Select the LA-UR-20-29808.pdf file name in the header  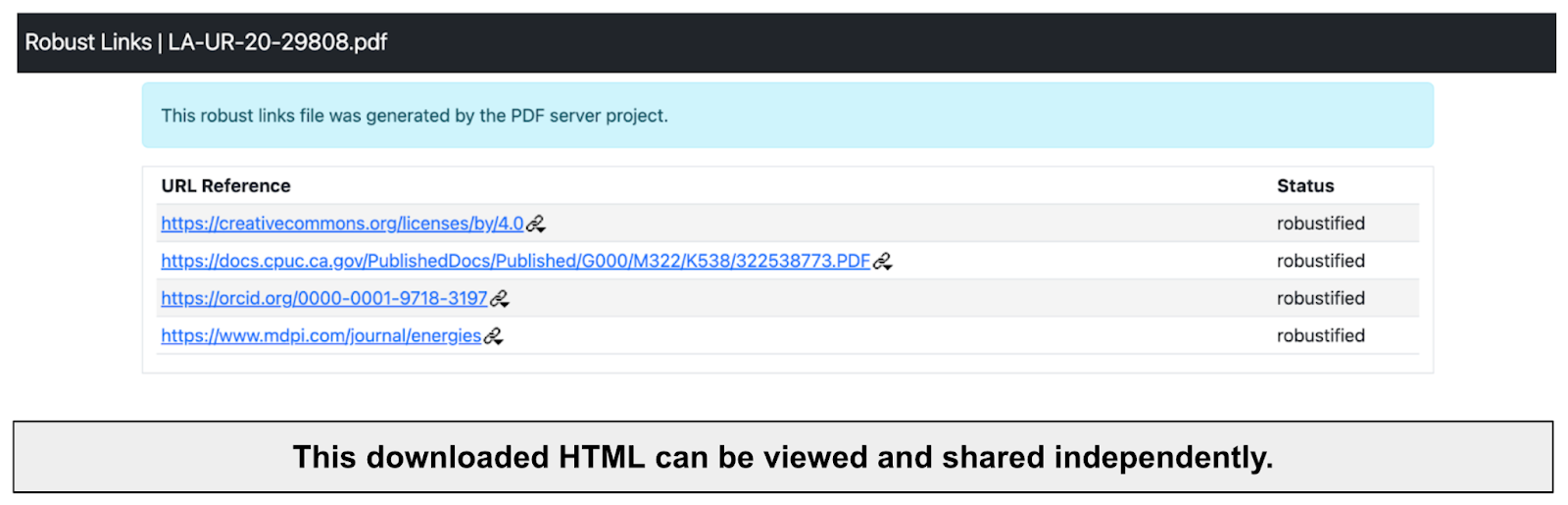pyautogui.click(x=277, y=42)
